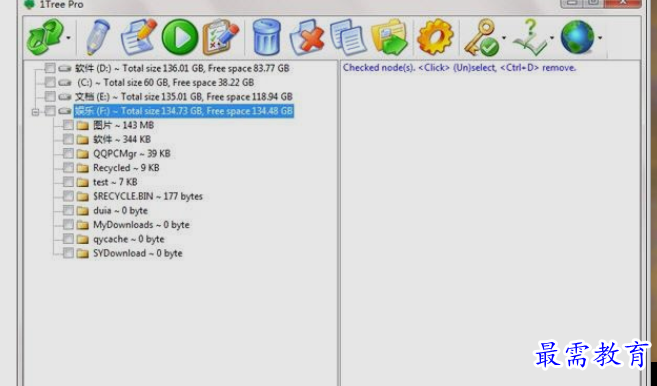Click the drive icon of D: row
Image resolution: width=657 pixels, height=386 pixels.
65,68
